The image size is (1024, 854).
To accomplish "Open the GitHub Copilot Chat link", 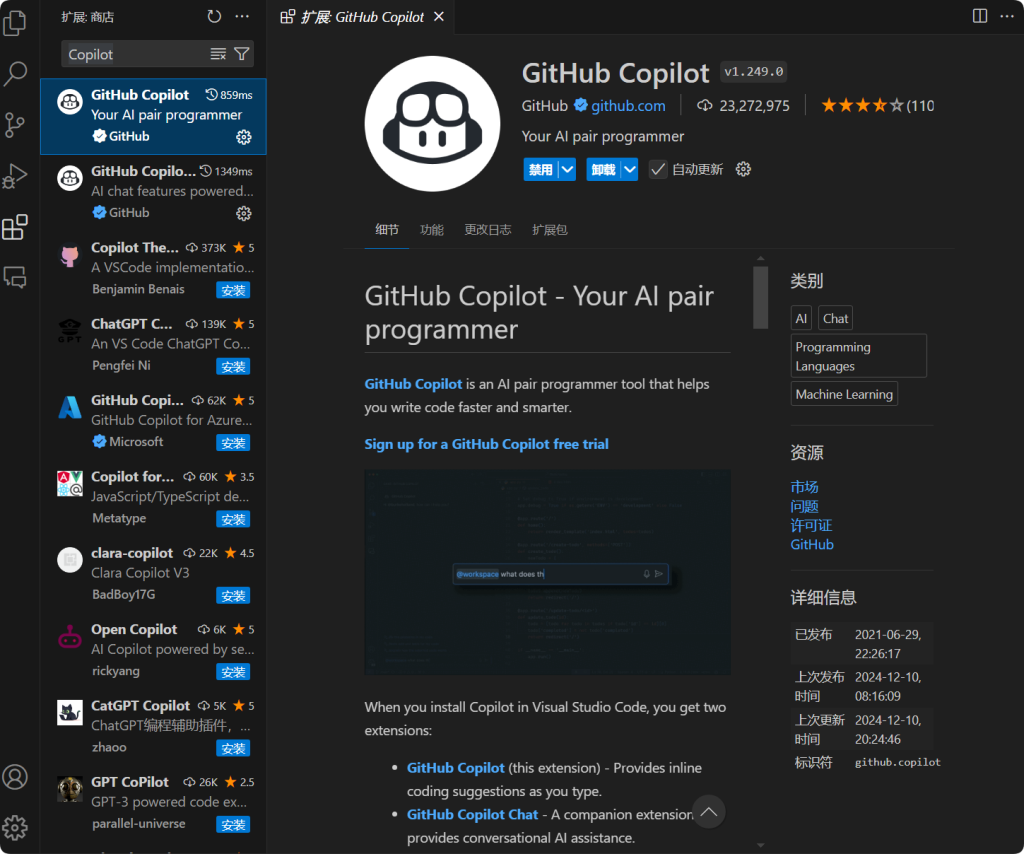I will [472, 814].
